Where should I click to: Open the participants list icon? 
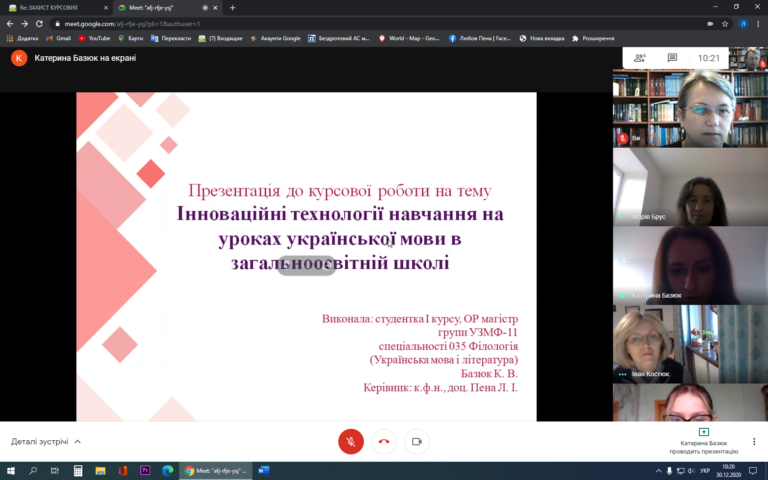coord(639,58)
